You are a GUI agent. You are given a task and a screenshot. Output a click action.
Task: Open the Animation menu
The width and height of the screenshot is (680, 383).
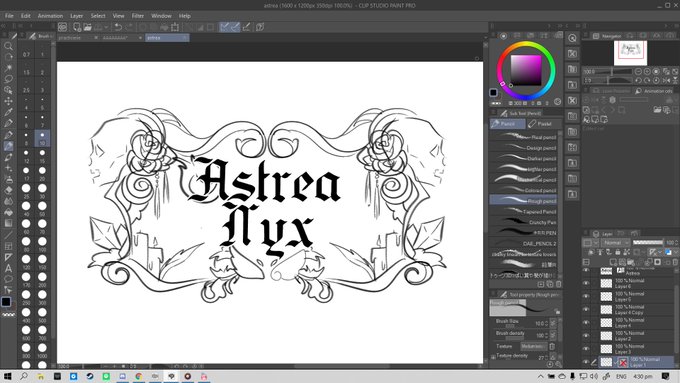(50, 16)
